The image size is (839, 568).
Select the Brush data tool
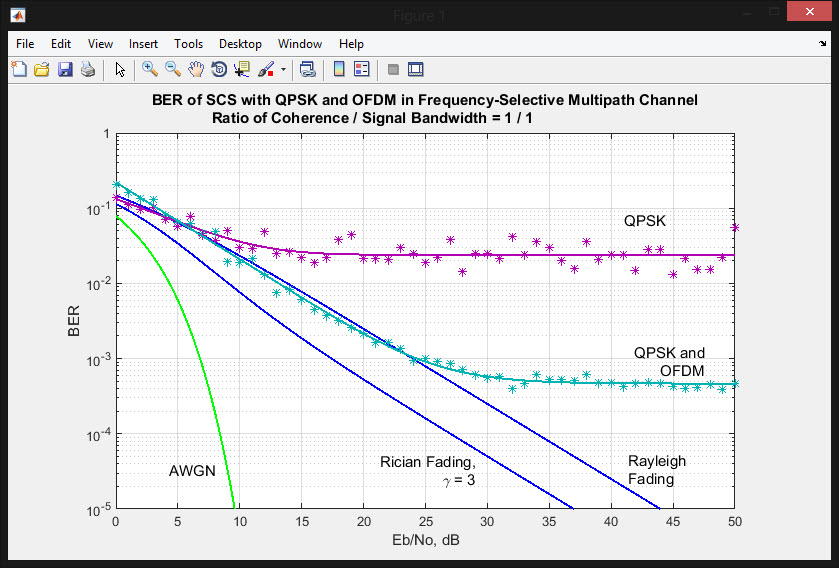point(266,69)
